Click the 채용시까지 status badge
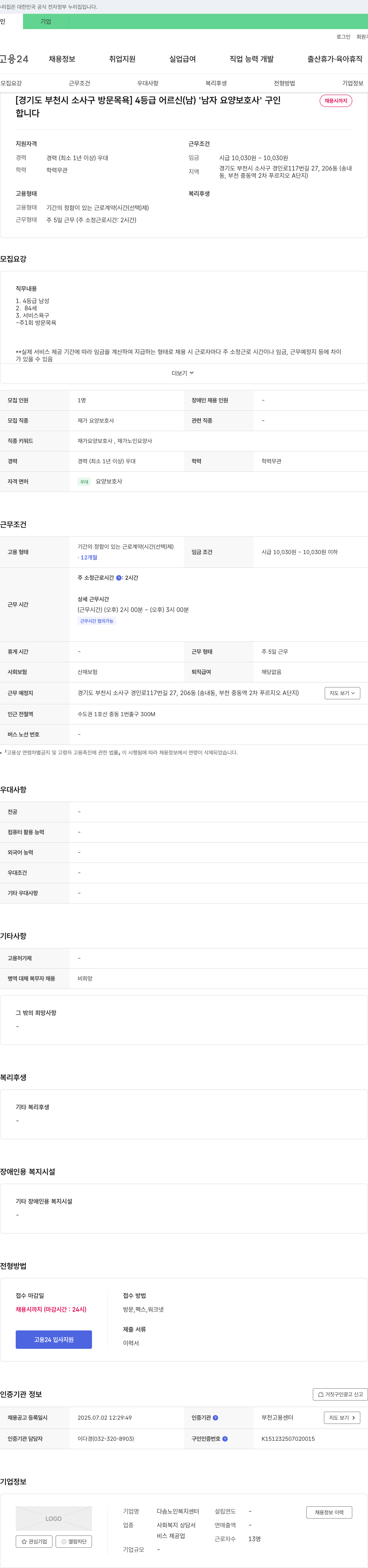Image resolution: width=368 pixels, height=1568 pixels. tap(336, 101)
